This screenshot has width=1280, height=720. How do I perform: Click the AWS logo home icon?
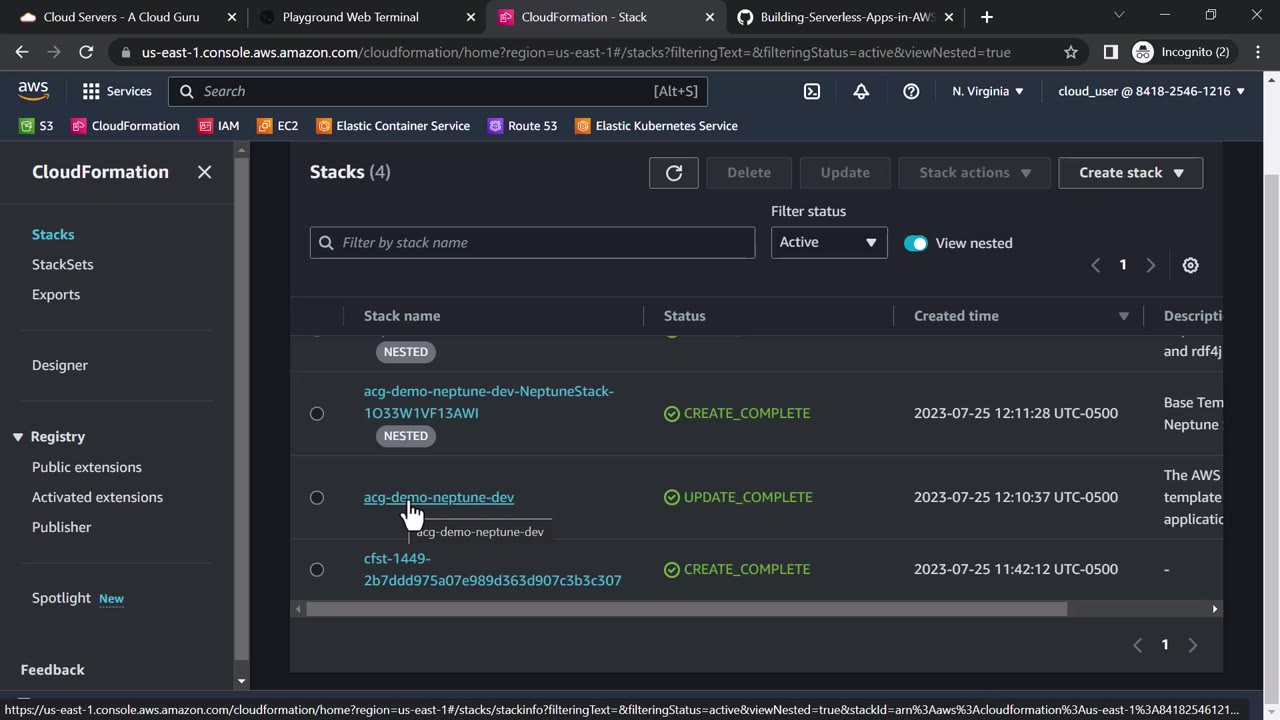tap(33, 91)
